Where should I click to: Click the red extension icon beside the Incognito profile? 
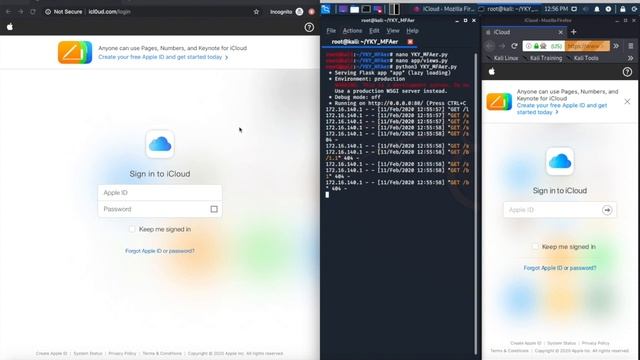(x=312, y=12)
